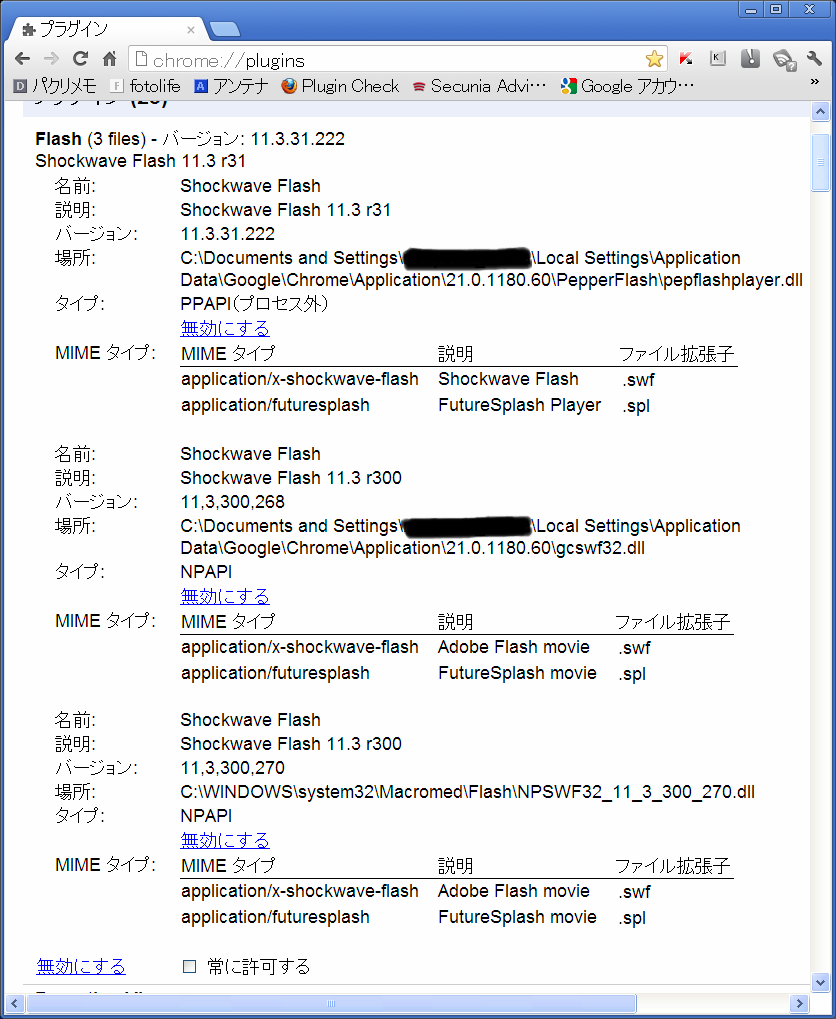Screen dimensions: 836x1019
Task: Open the アンテナ bookmark
Action: tap(231, 86)
